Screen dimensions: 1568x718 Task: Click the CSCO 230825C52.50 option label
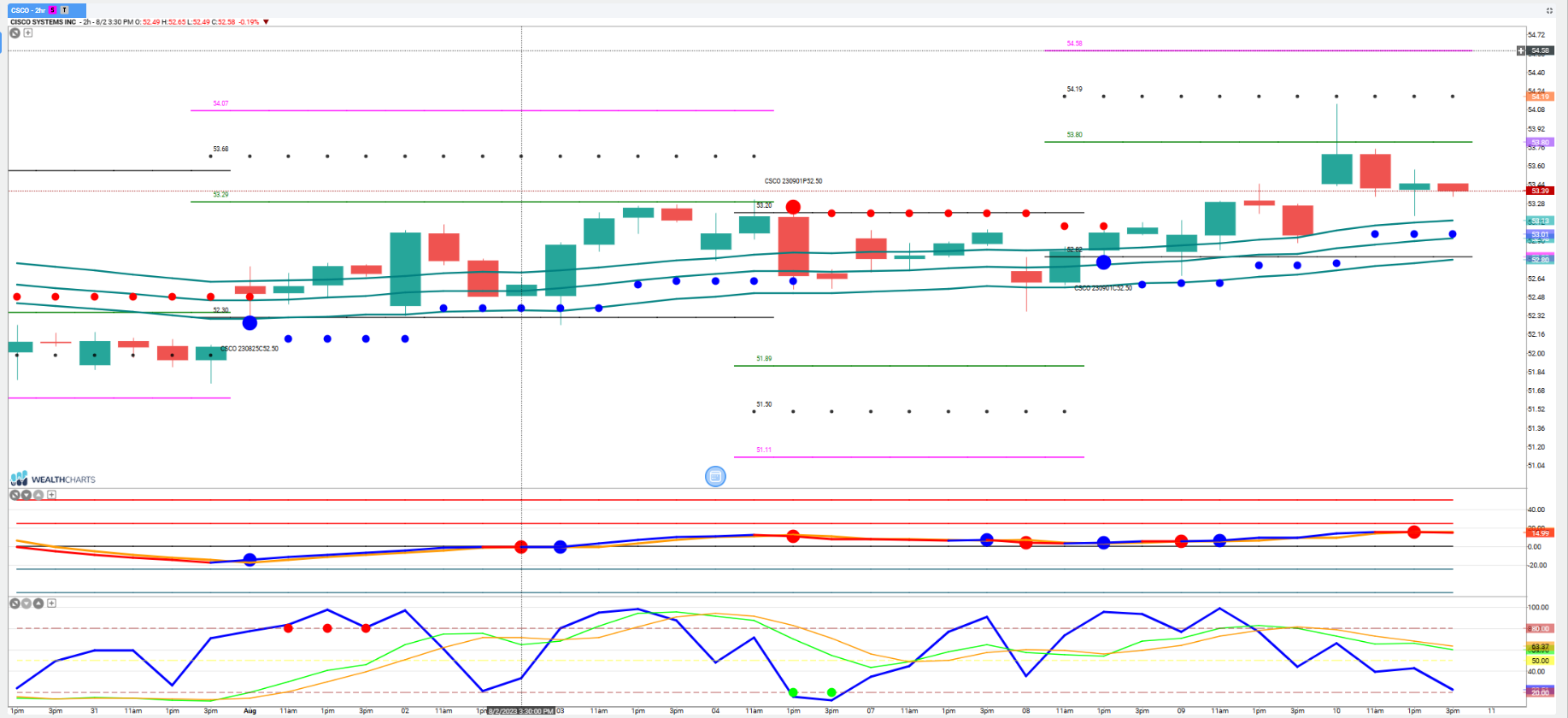click(x=250, y=349)
